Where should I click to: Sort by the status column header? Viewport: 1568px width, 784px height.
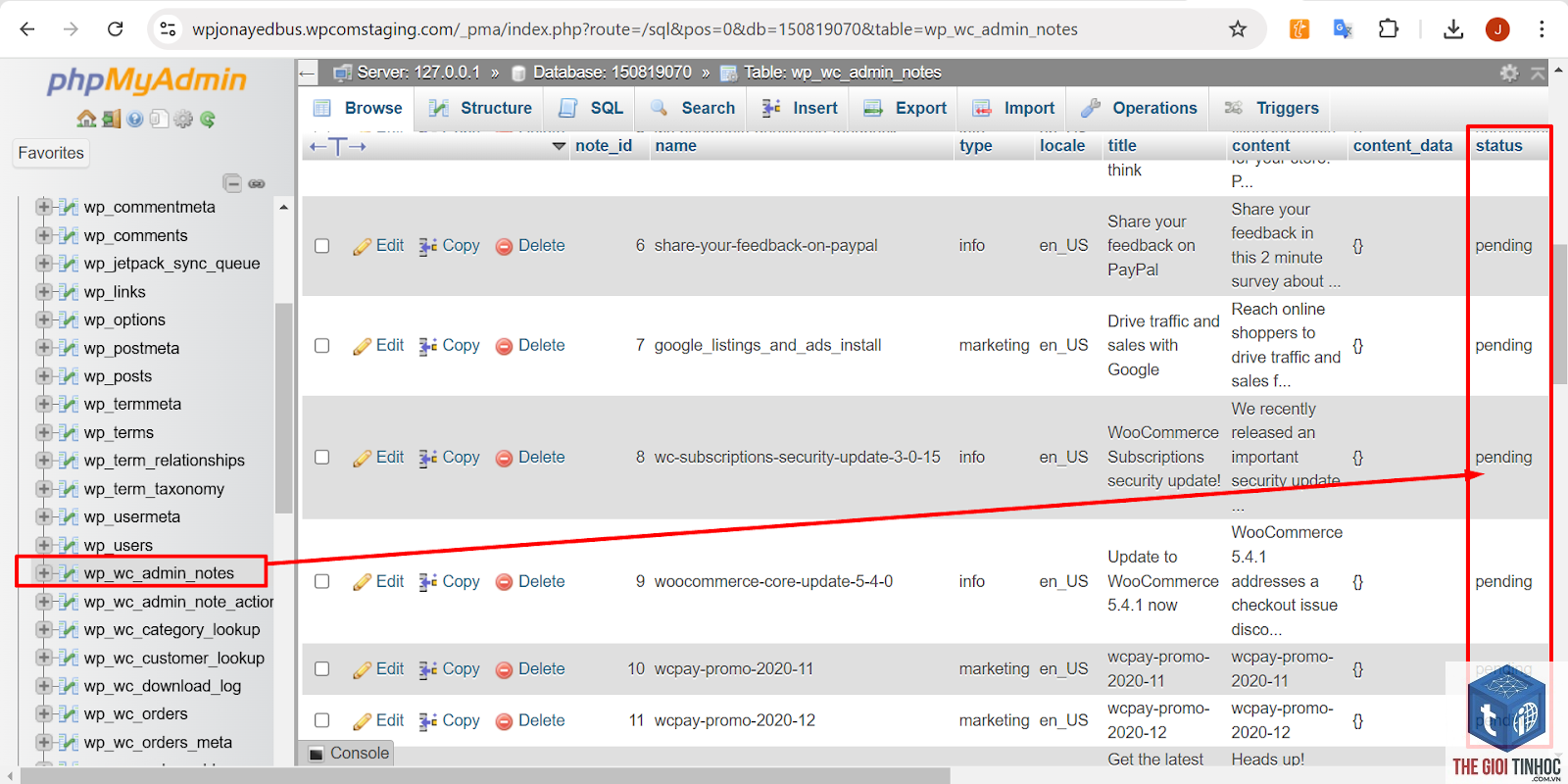click(1499, 146)
